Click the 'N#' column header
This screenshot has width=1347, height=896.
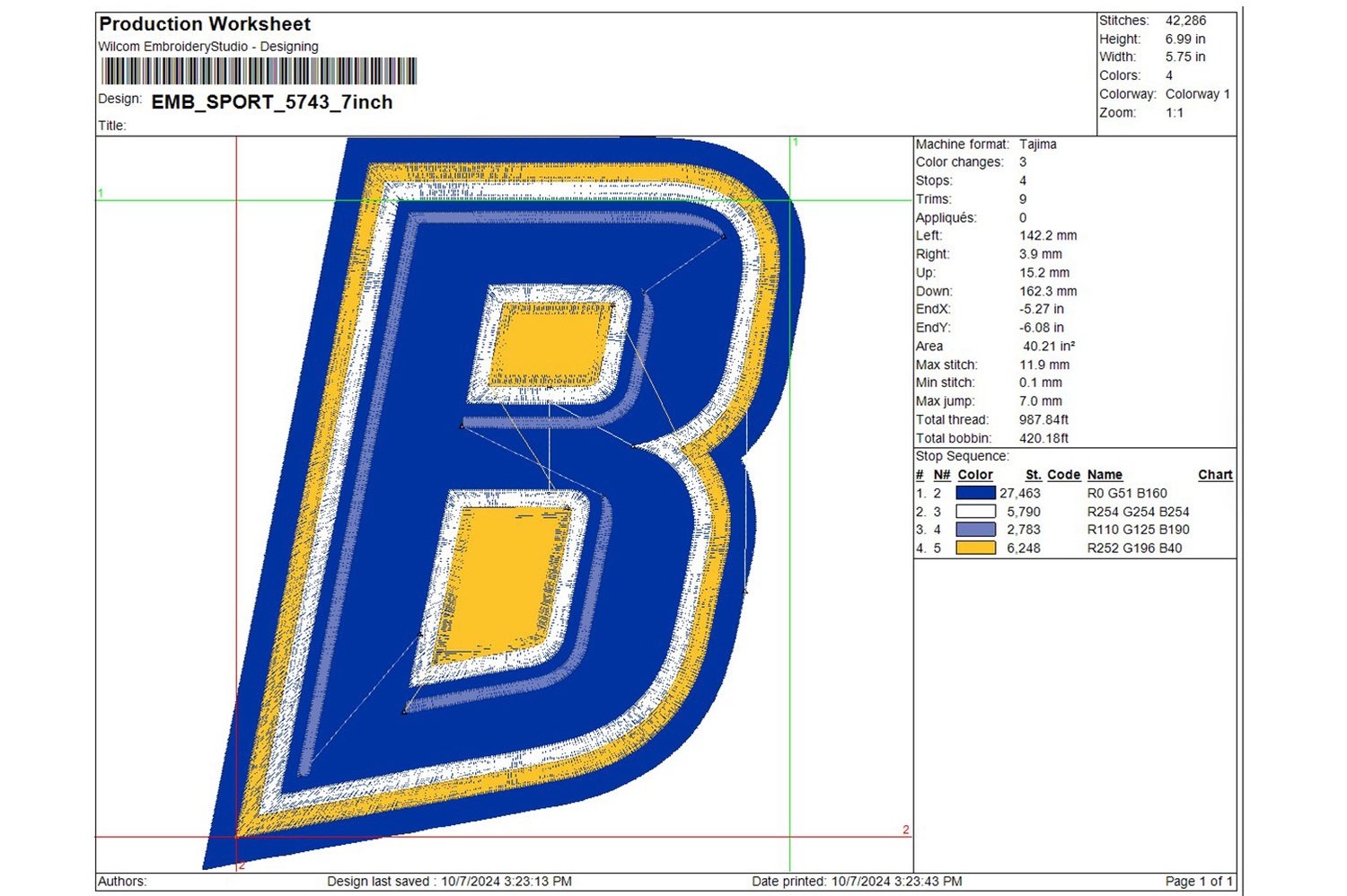coord(942,475)
